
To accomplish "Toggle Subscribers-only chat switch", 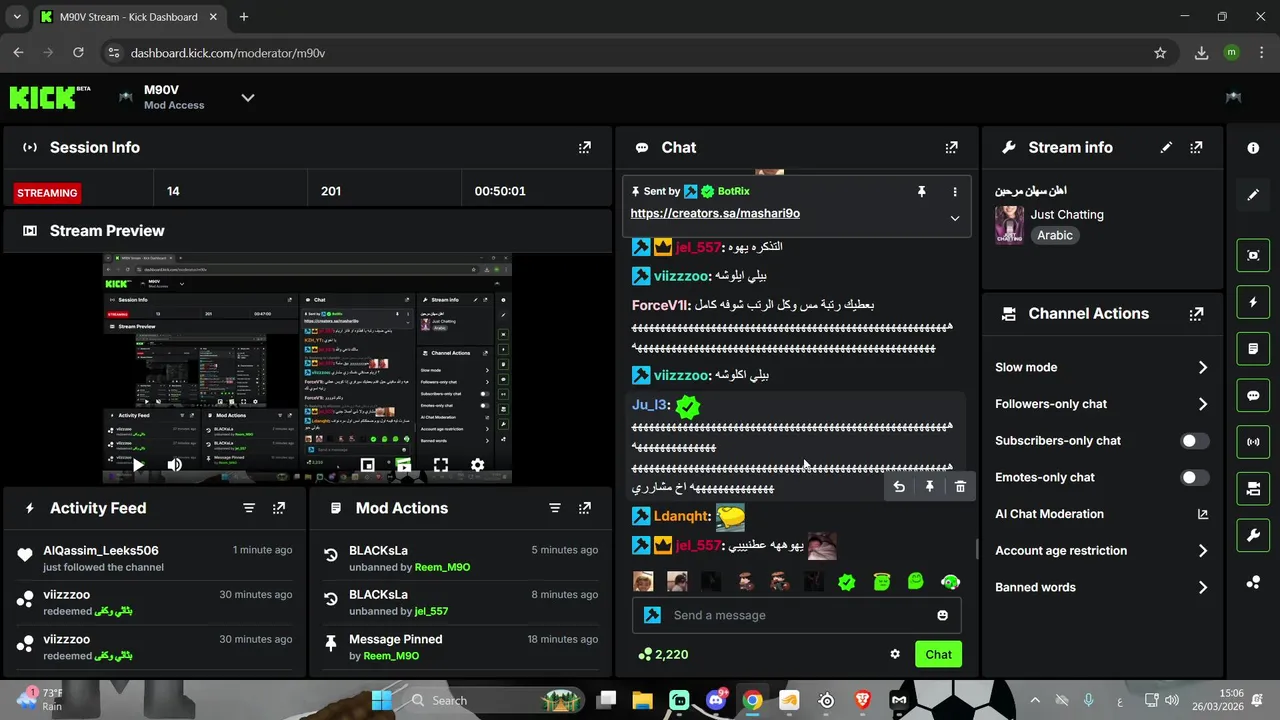I will [x=1194, y=441].
